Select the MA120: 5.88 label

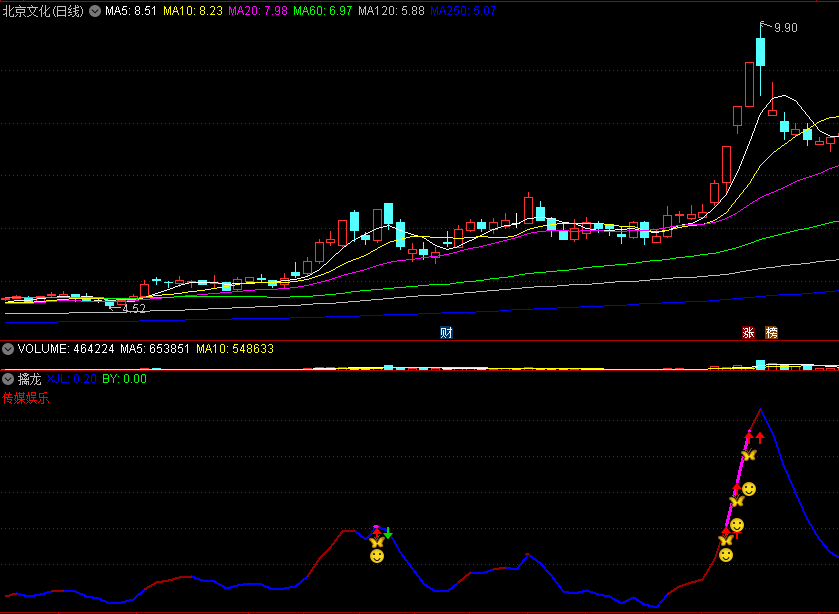(x=391, y=11)
